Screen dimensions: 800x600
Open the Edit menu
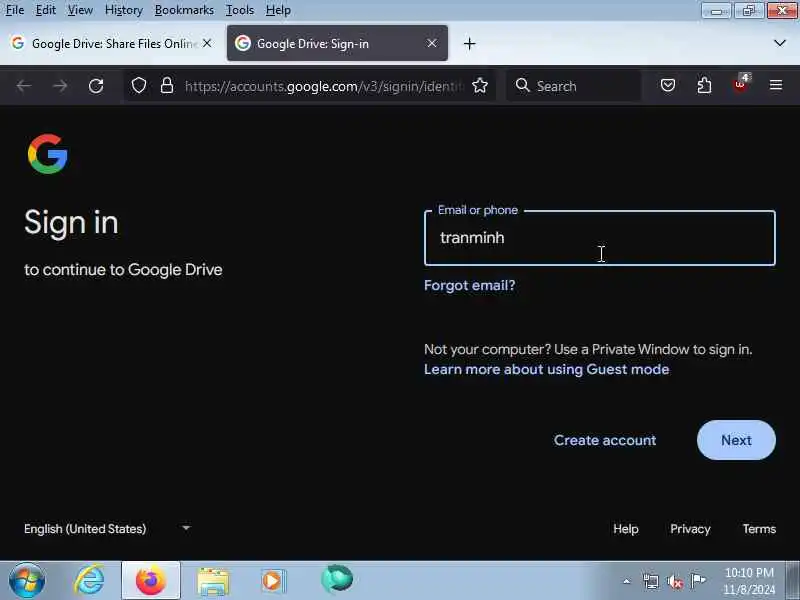[x=45, y=10]
